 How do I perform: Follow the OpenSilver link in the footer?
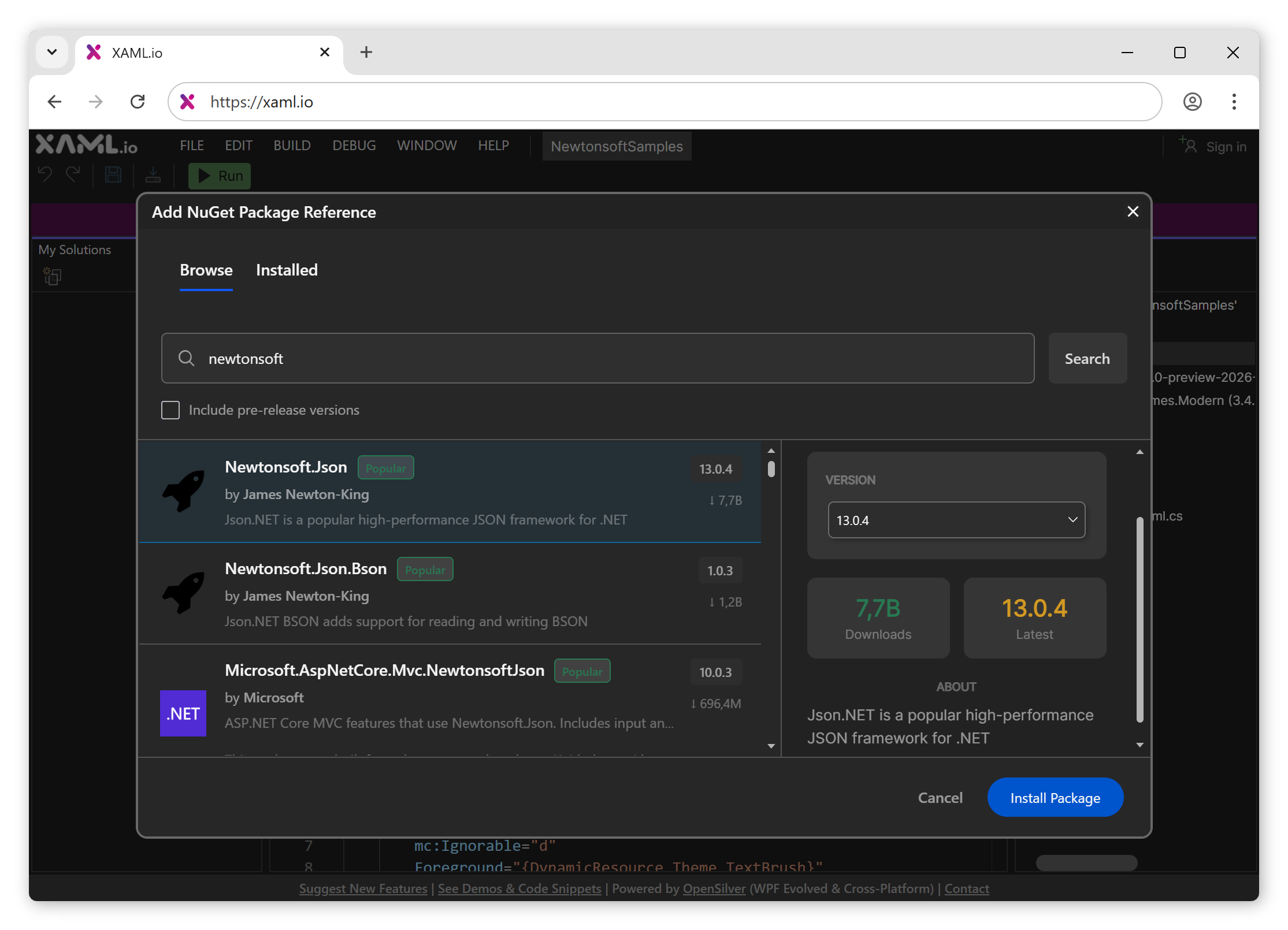click(714, 888)
